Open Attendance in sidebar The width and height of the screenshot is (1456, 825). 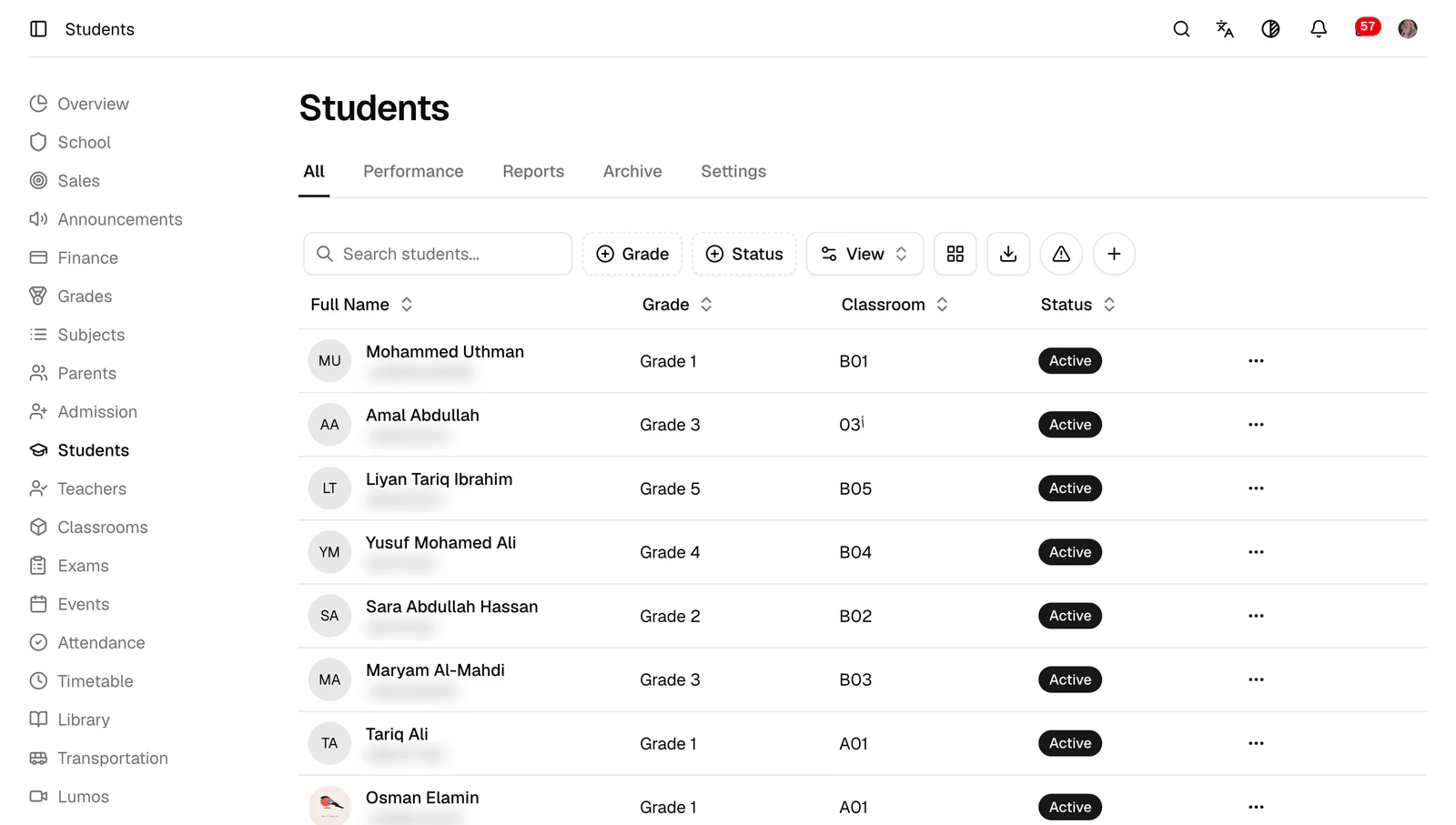[87, 643]
